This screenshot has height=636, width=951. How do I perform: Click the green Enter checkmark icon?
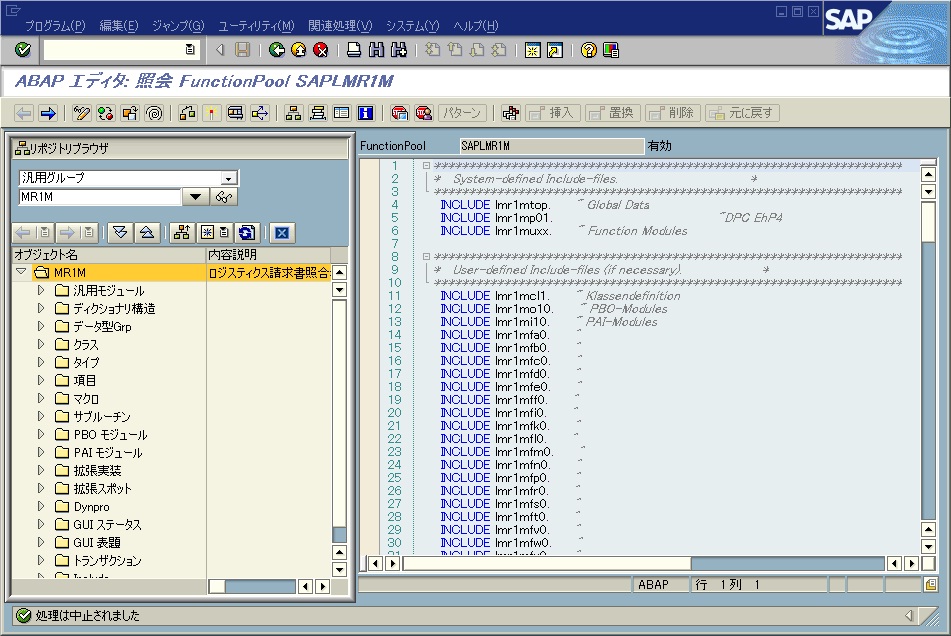pyautogui.click(x=23, y=50)
